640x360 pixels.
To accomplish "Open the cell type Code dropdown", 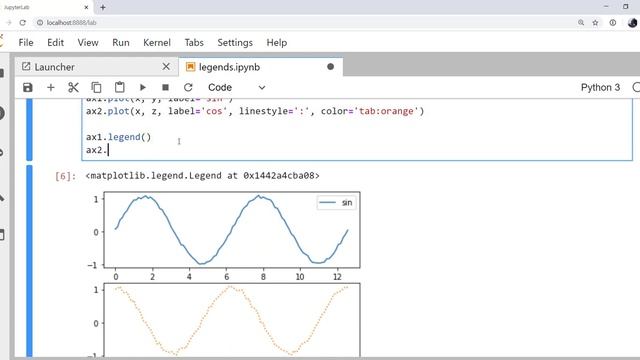I will pyautogui.click(x=237, y=87).
